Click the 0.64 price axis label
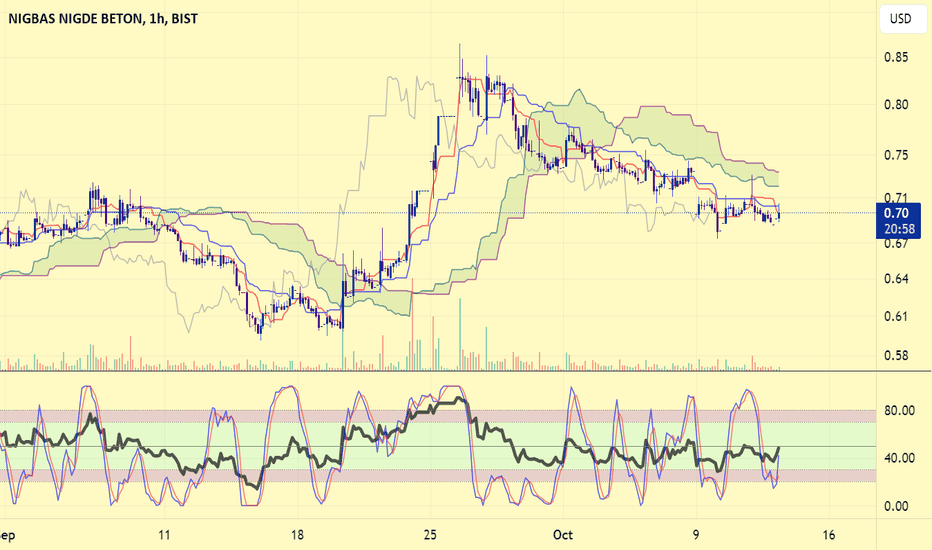This screenshot has height=550, width=932. tap(896, 278)
